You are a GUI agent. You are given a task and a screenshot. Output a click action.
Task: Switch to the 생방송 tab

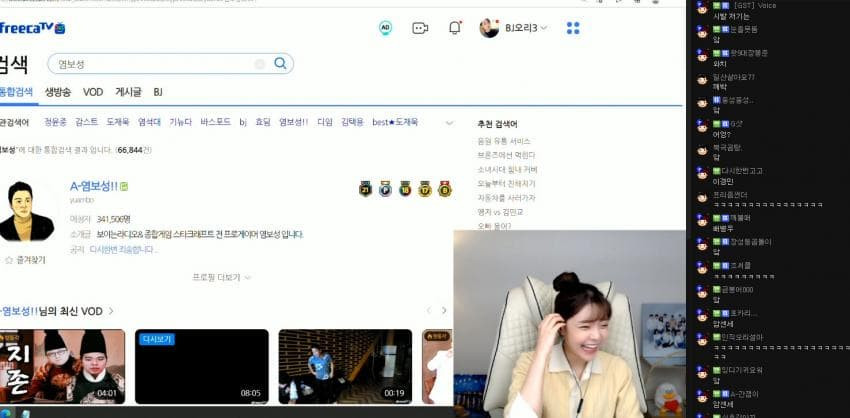(58, 92)
